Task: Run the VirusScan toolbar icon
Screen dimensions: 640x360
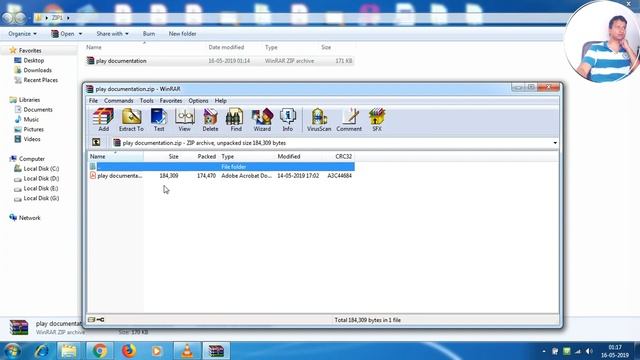Action: (319, 120)
